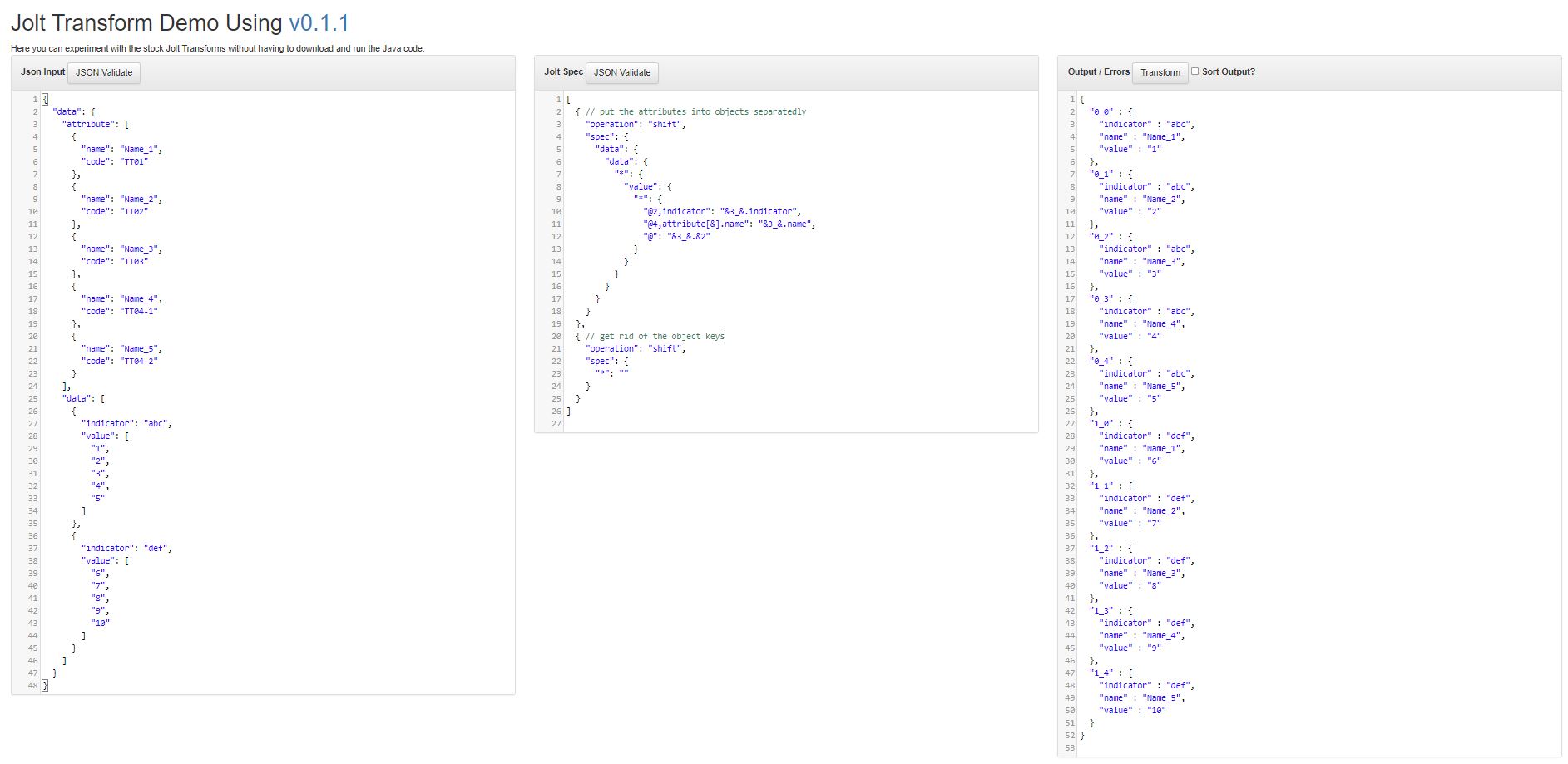This screenshot has width=1568, height=764.
Task: Click JSON Validate button beside Jolt Spec
Action: (622, 72)
